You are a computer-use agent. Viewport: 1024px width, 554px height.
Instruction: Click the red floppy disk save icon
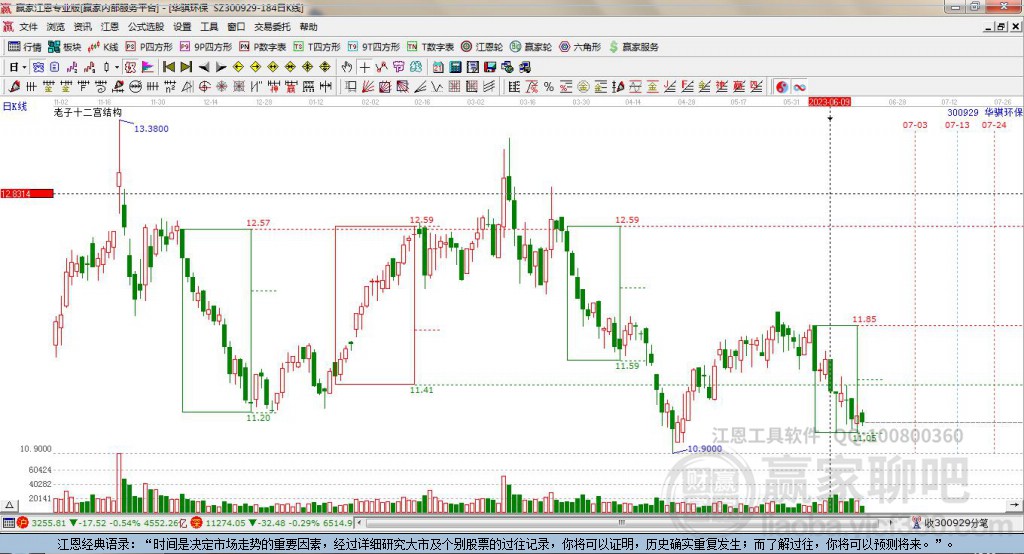click(x=490, y=67)
